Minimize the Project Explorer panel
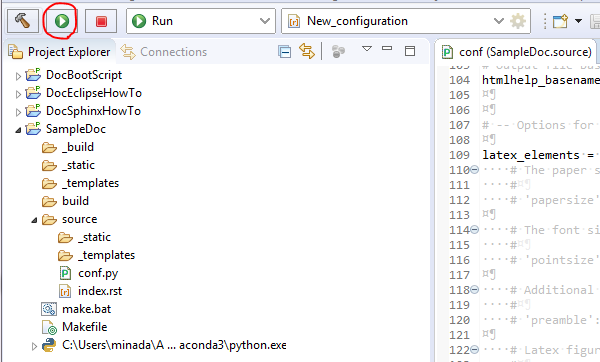The width and height of the screenshot is (600, 362). point(387,48)
